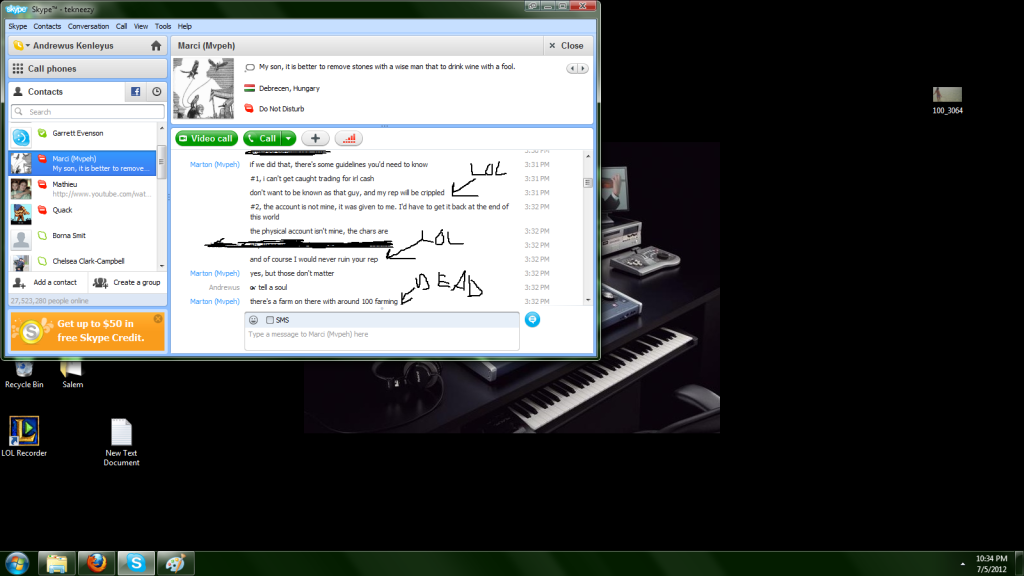Open the 100_3064 desktop image
The image size is (1024, 576).
947,101
